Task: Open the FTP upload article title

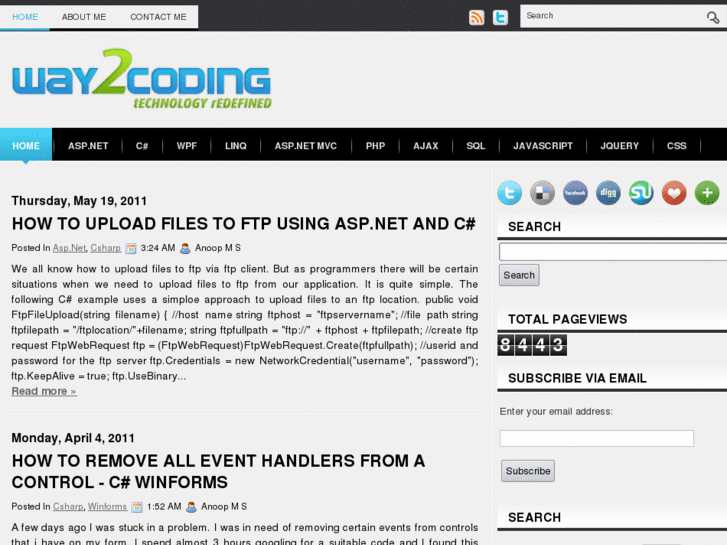Action: tap(244, 224)
